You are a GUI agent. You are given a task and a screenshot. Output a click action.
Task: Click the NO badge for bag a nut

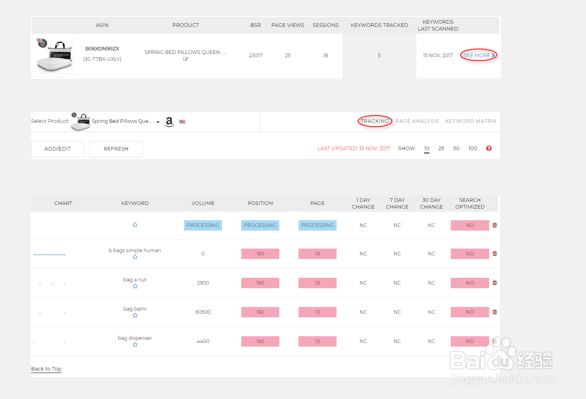pos(470,283)
